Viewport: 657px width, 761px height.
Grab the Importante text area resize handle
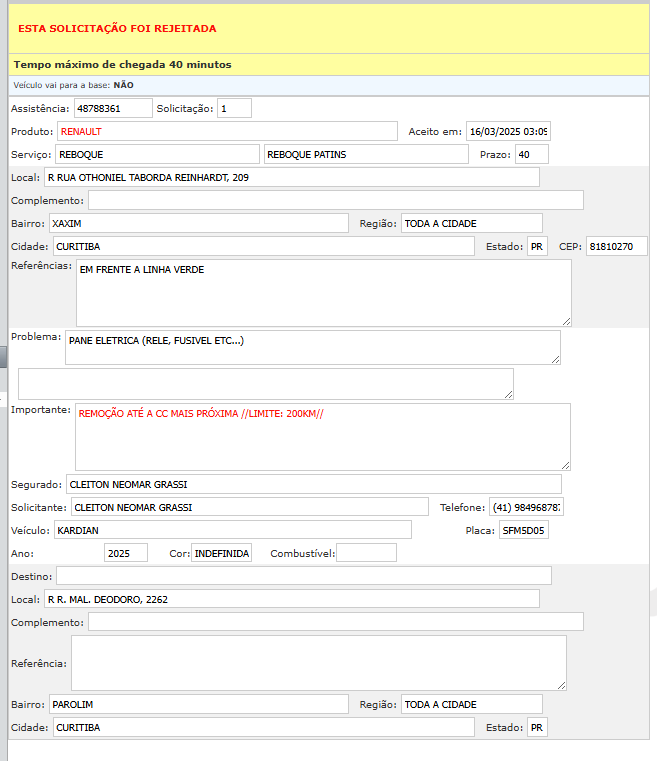pyautogui.click(x=565, y=465)
